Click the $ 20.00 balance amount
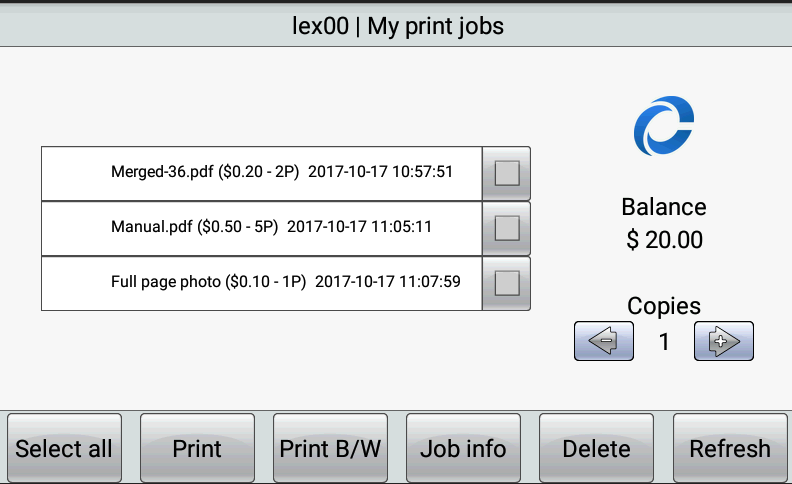This screenshot has height=484, width=792. point(664,240)
